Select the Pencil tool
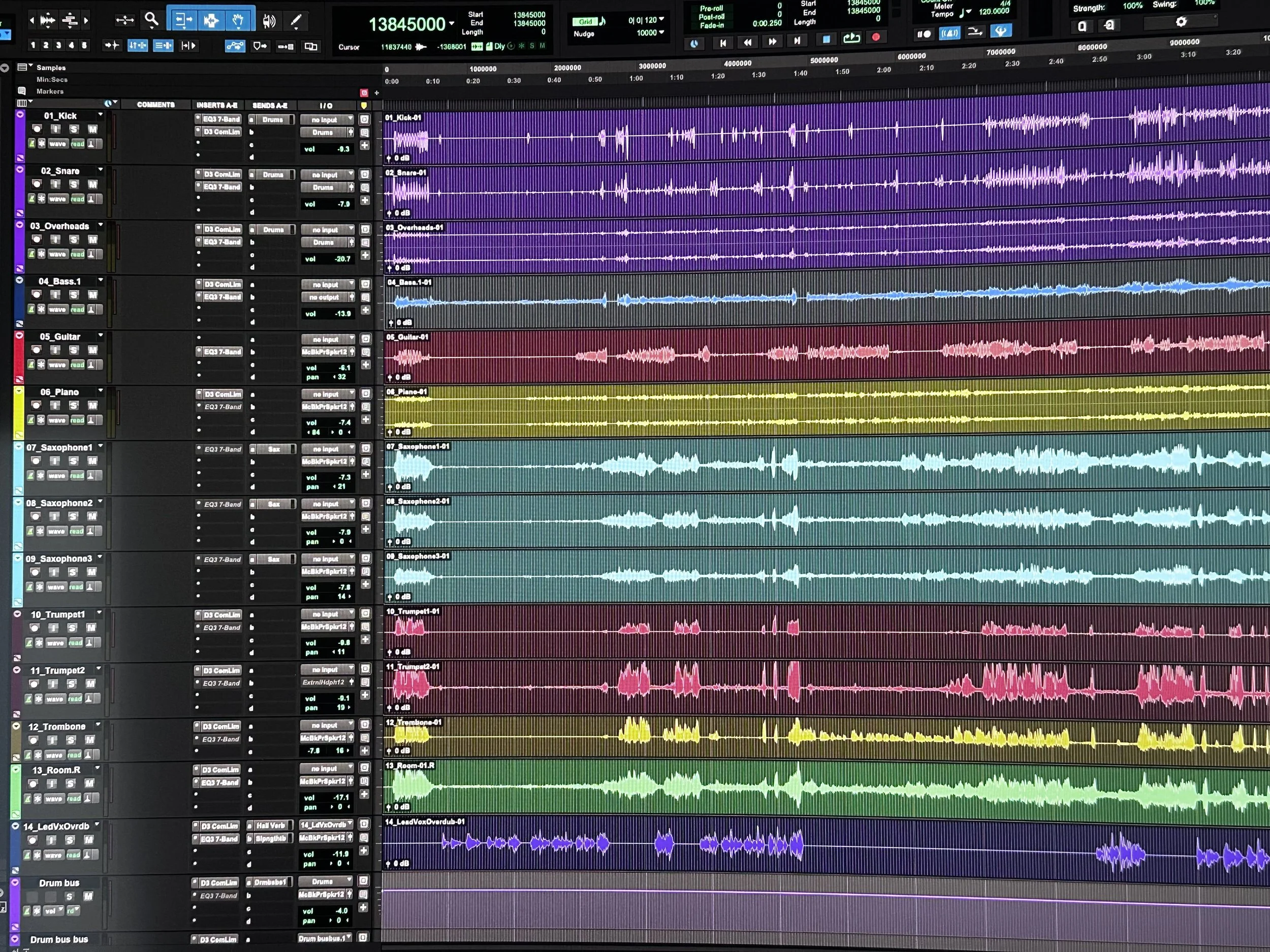 tap(295, 21)
